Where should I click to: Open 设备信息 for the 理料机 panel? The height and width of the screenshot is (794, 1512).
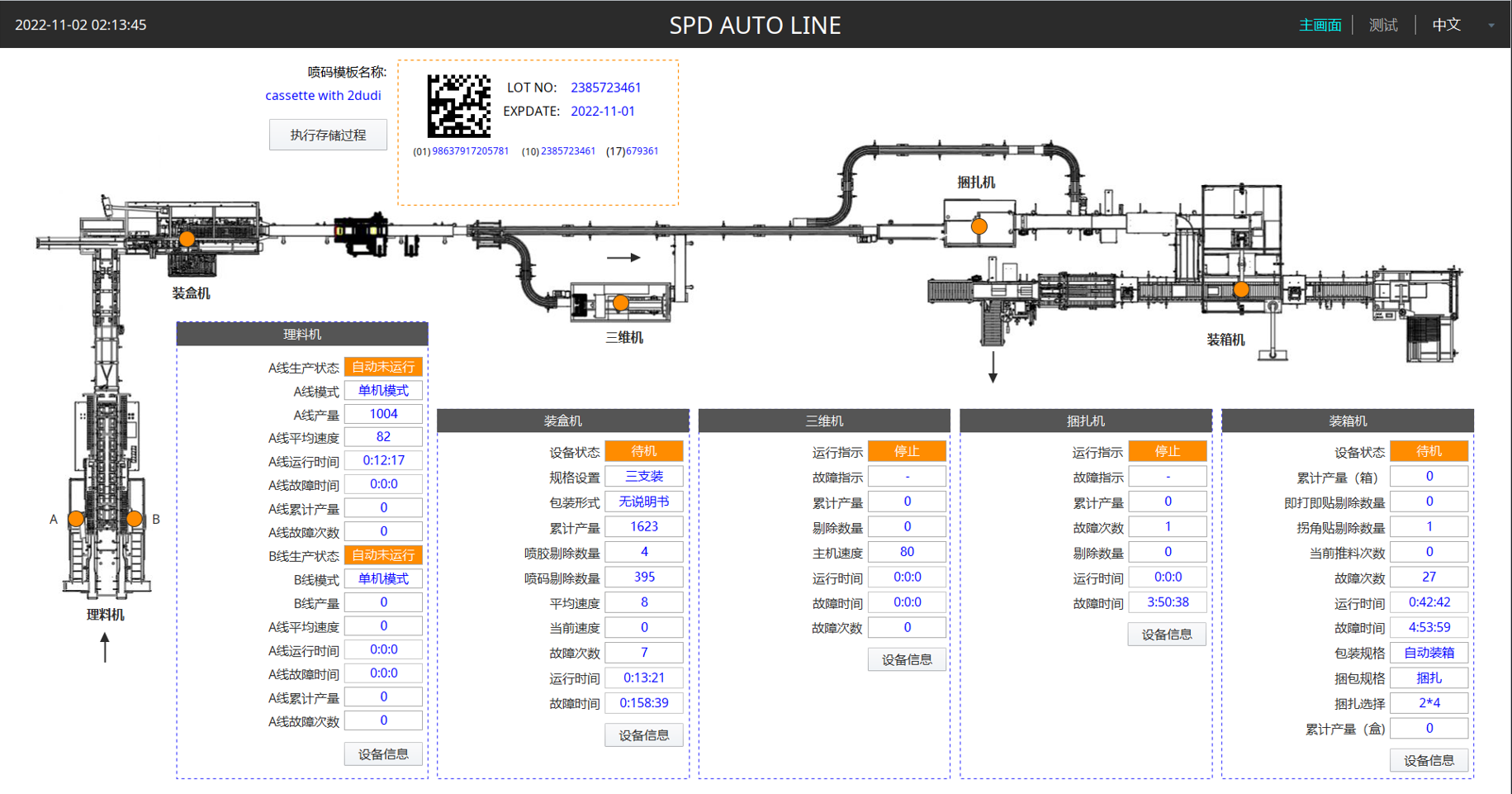[x=383, y=754]
